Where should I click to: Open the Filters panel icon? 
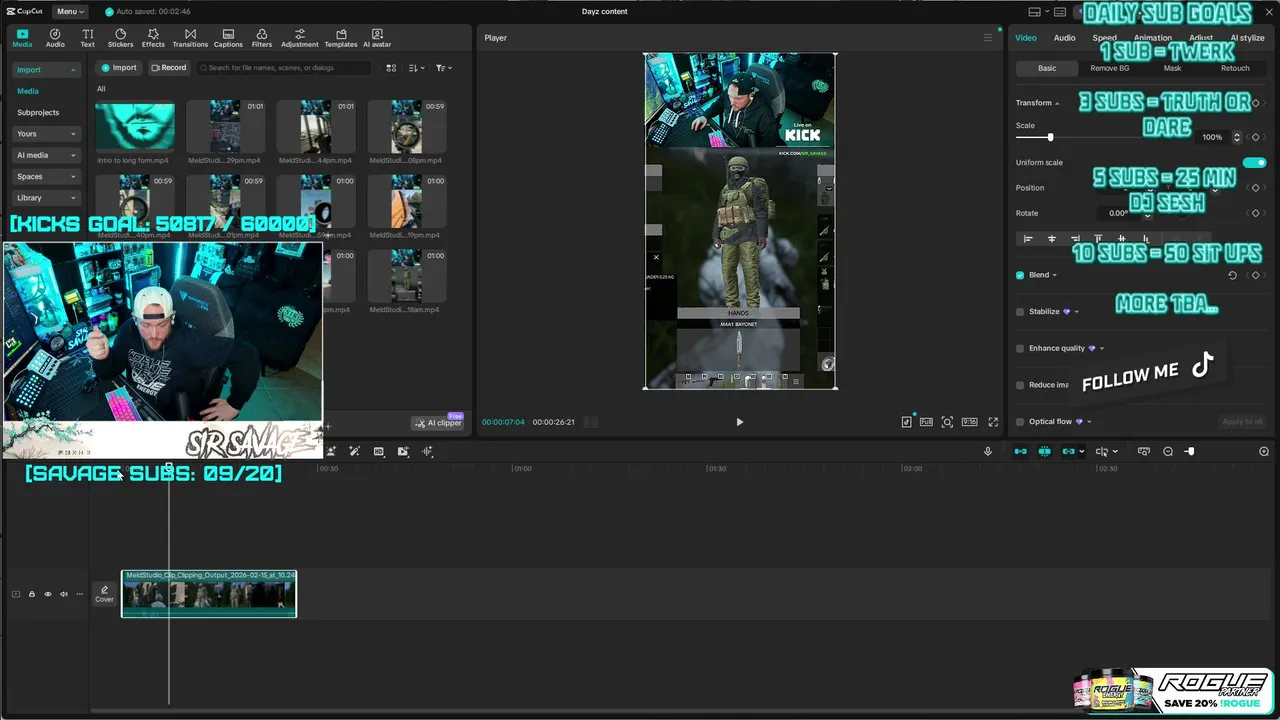click(x=262, y=38)
